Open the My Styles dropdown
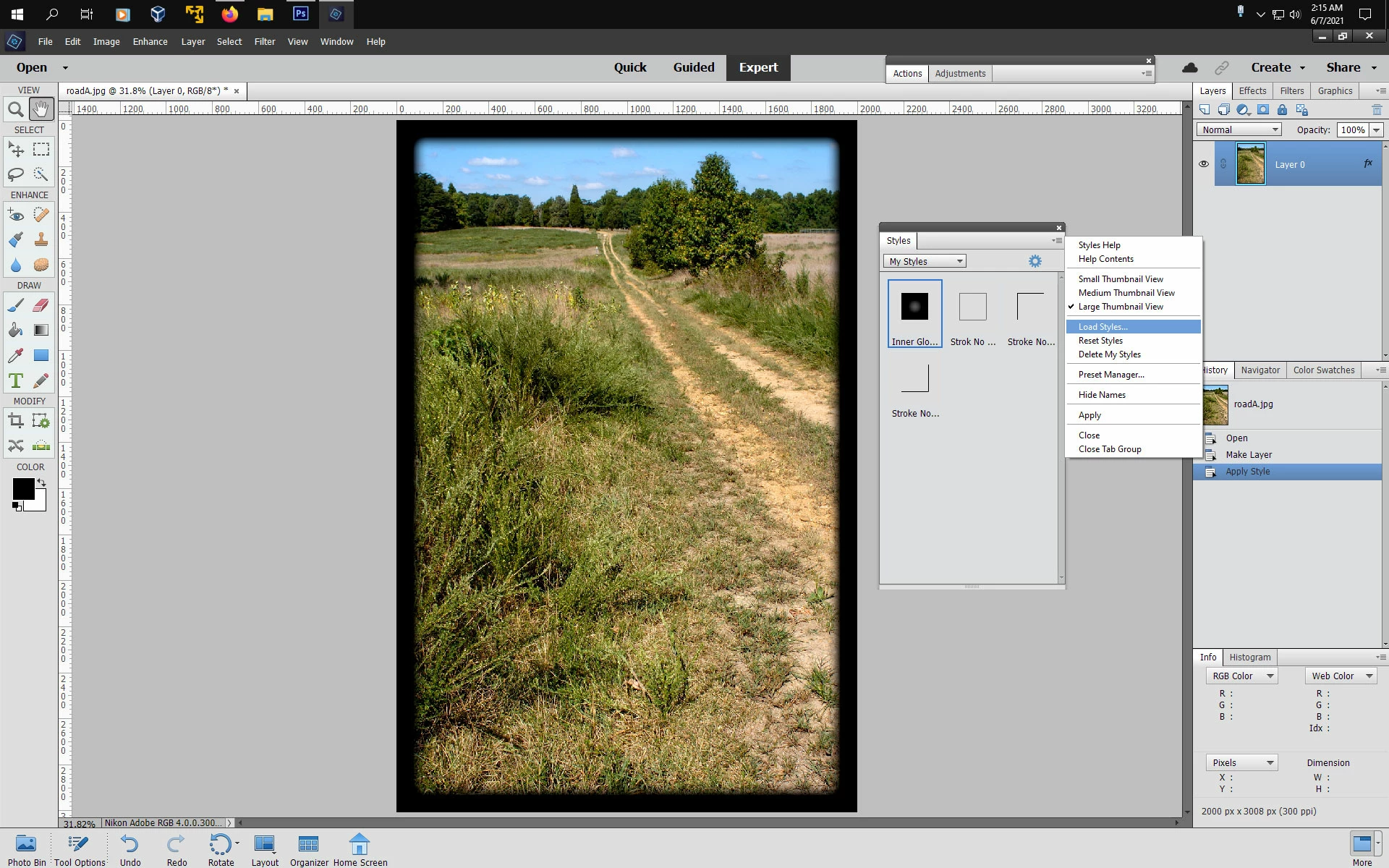This screenshot has height=868, width=1389. 925,261
